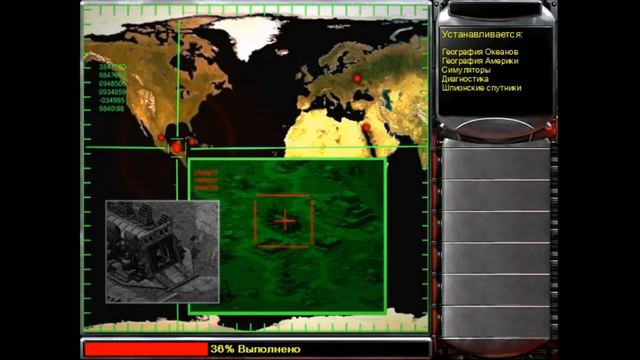
Task: Select 'Диагностика' in install list
Action: point(465,79)
